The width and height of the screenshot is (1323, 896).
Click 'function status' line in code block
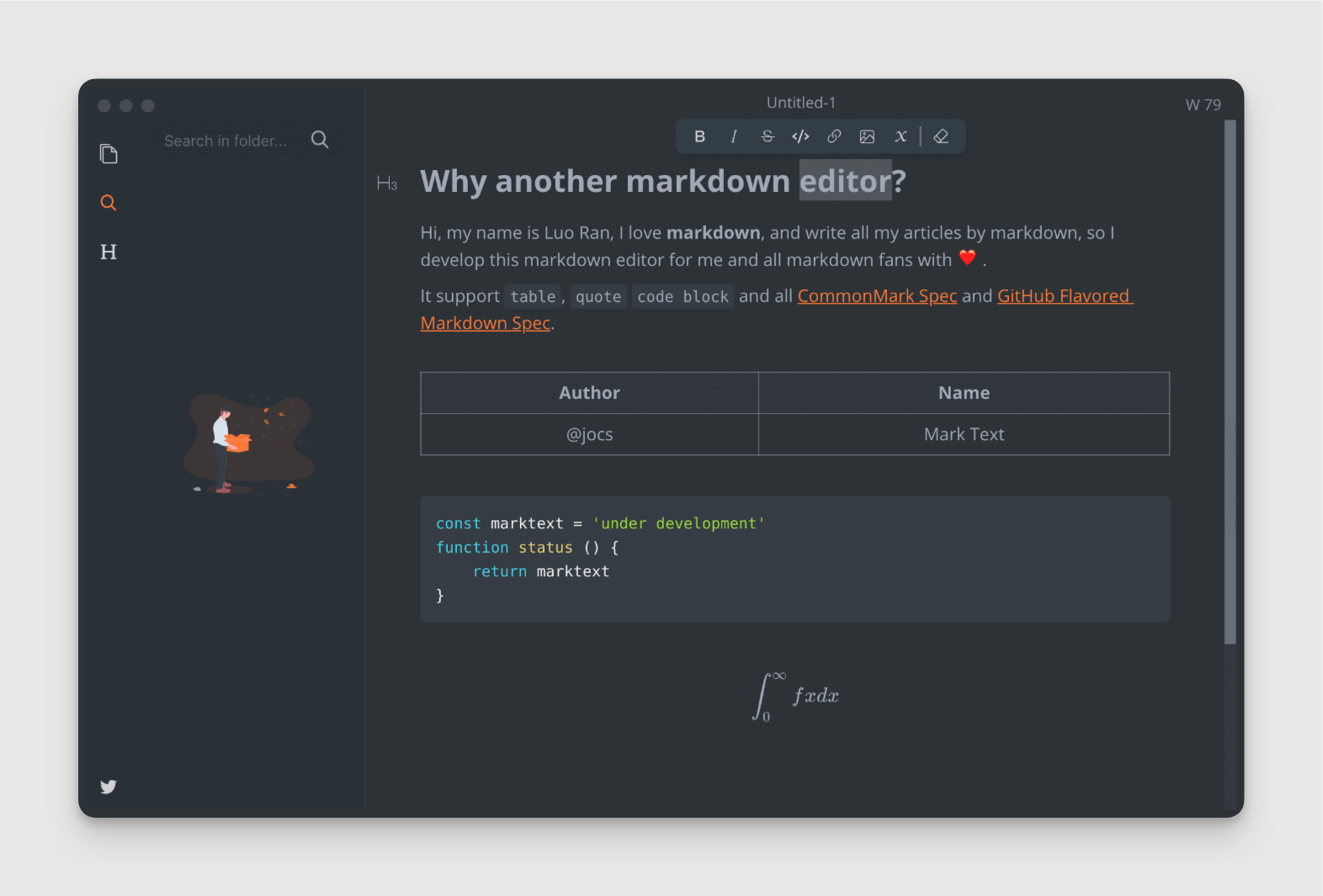click(x=527, y=548)
